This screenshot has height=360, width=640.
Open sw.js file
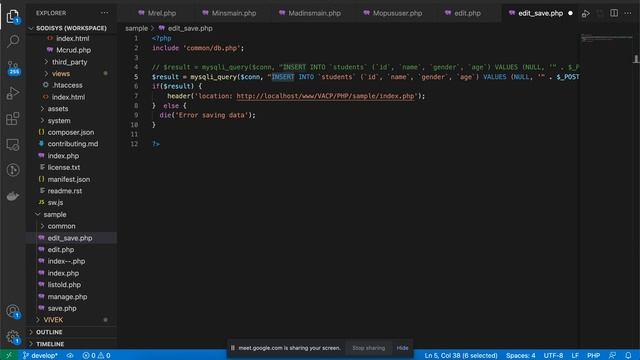point(55,202)
